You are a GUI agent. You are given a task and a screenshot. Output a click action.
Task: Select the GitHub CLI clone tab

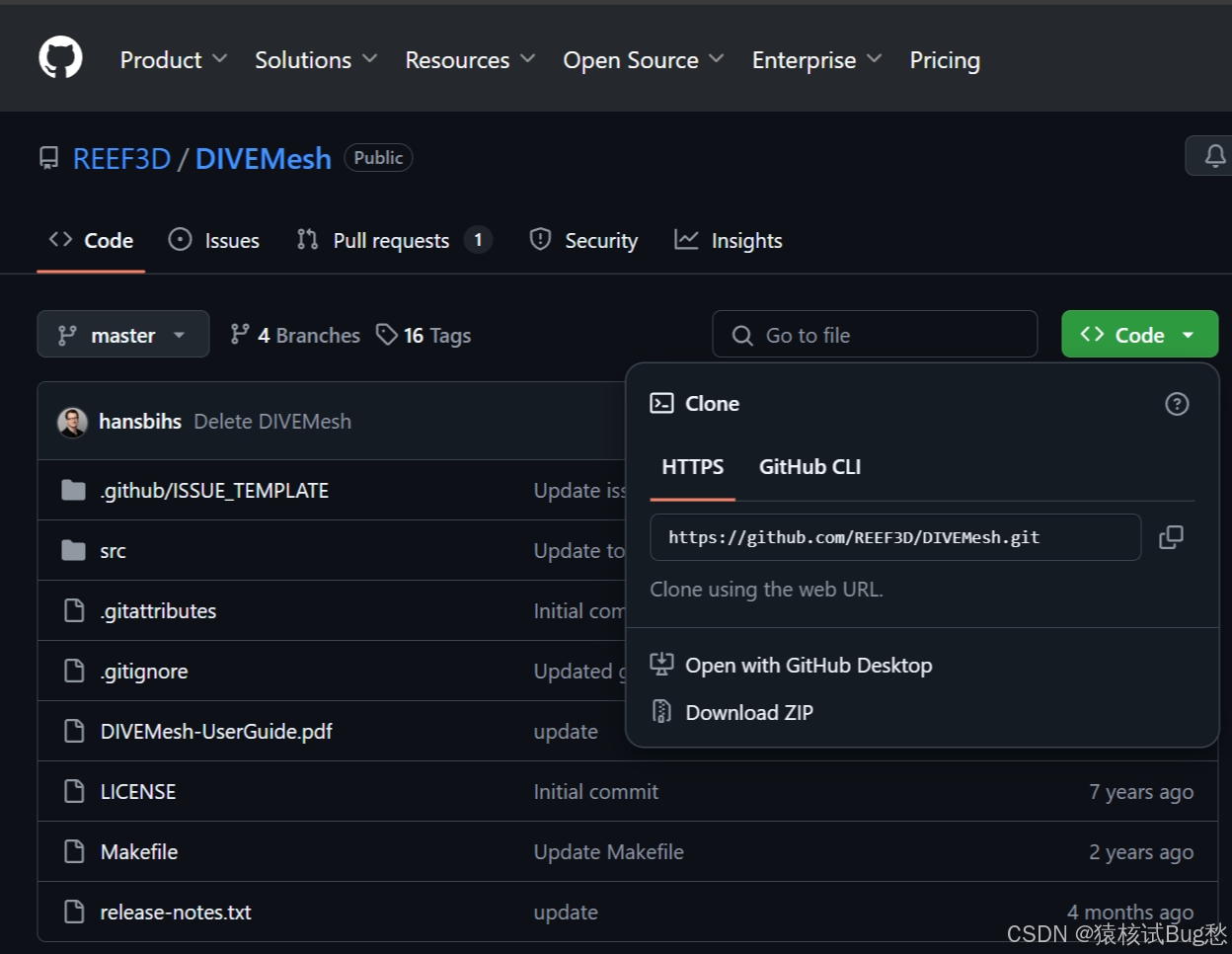pos(809,466)
